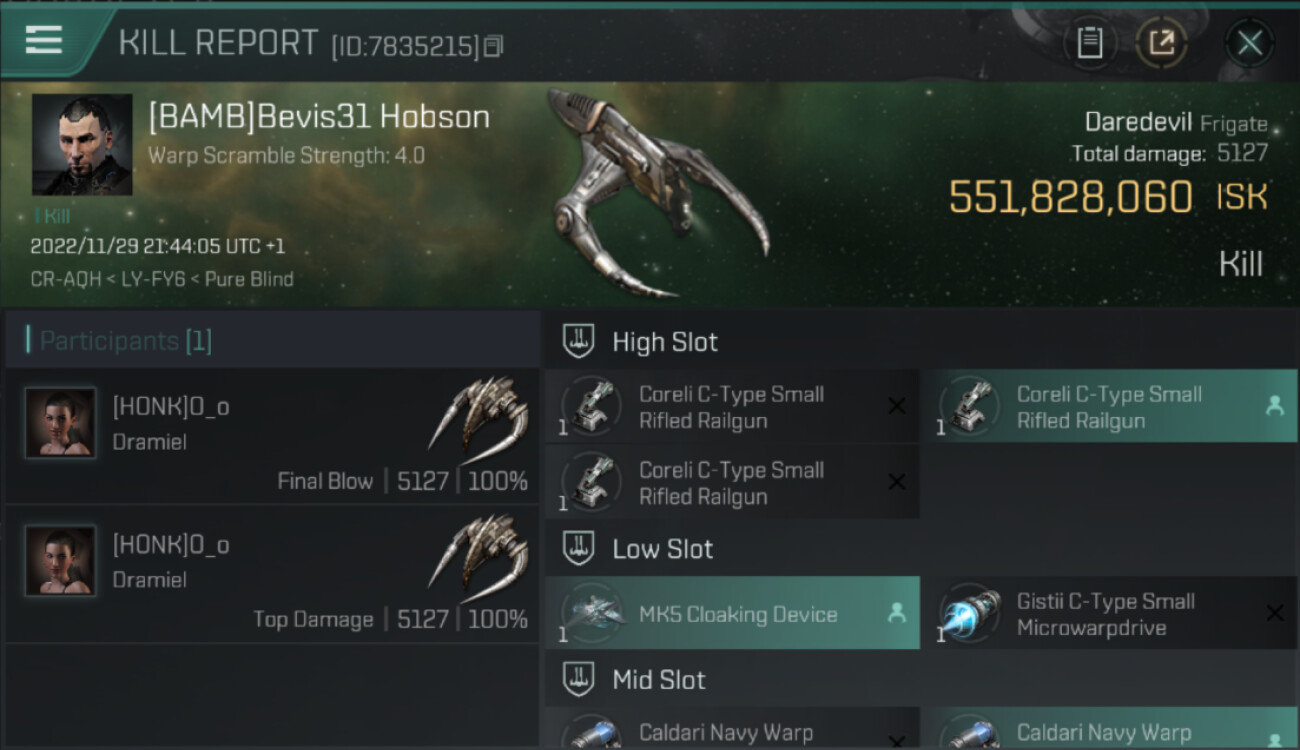Open the hamburger menu icon
This screenshot has width=1300, height=750.
click(x=43, y=39)
